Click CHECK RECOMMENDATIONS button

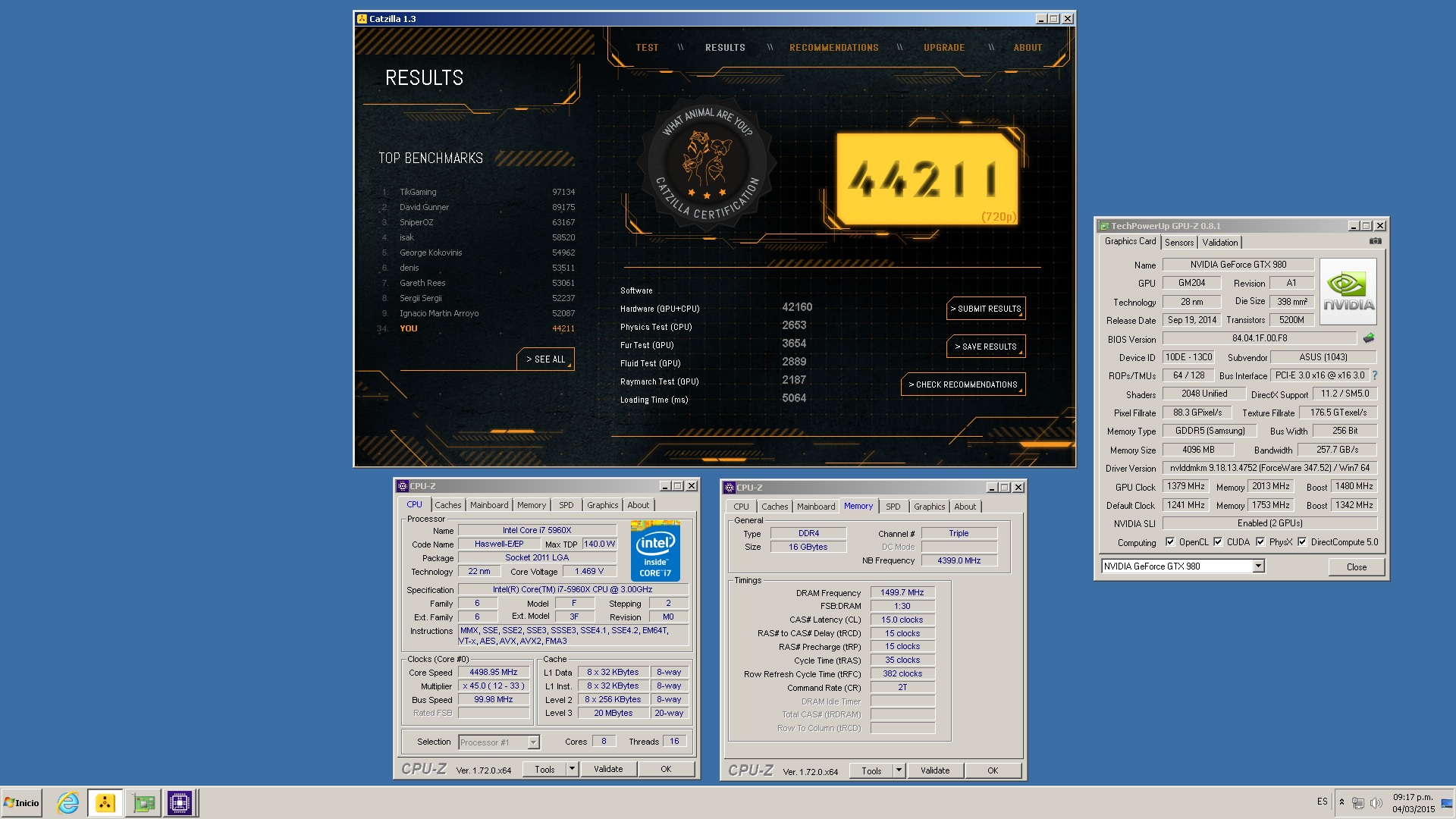click(963, 384)
